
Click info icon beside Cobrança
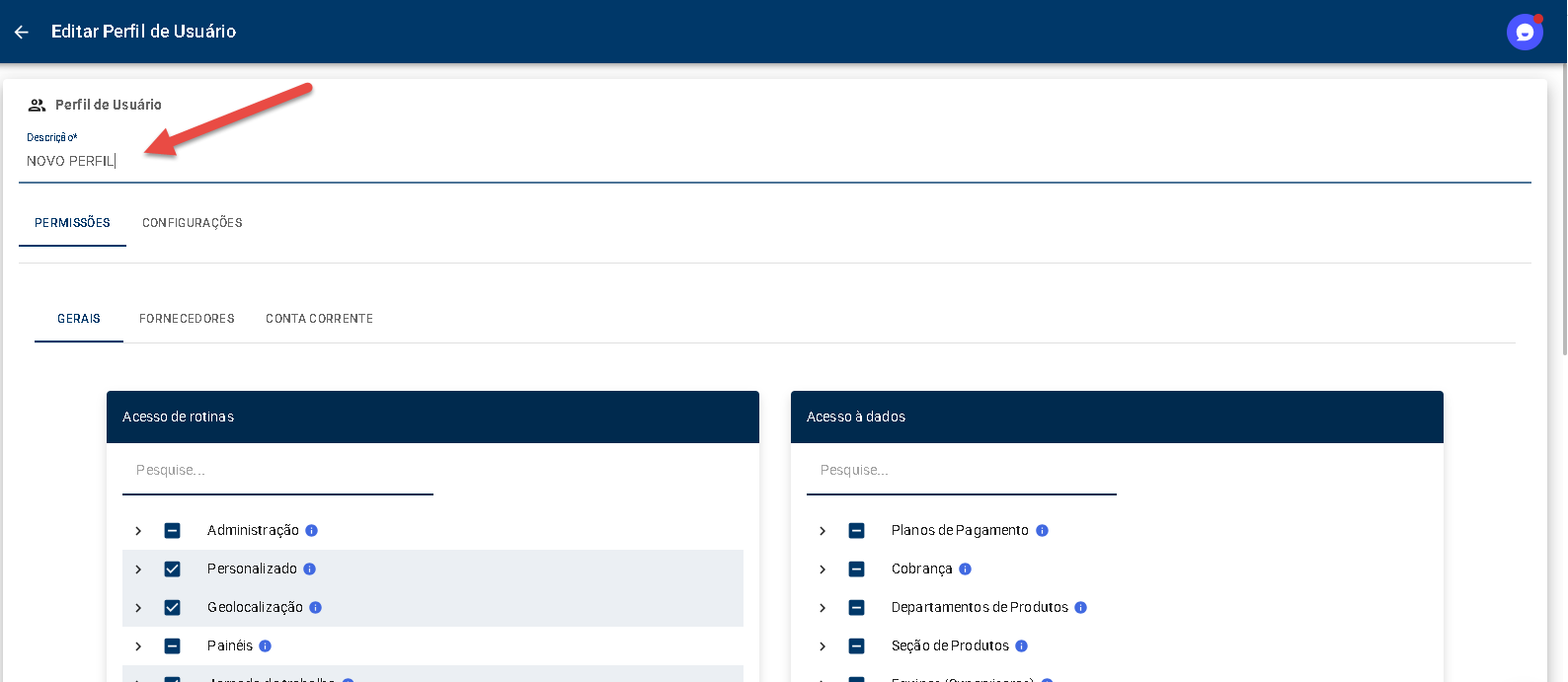coord(966,569)
